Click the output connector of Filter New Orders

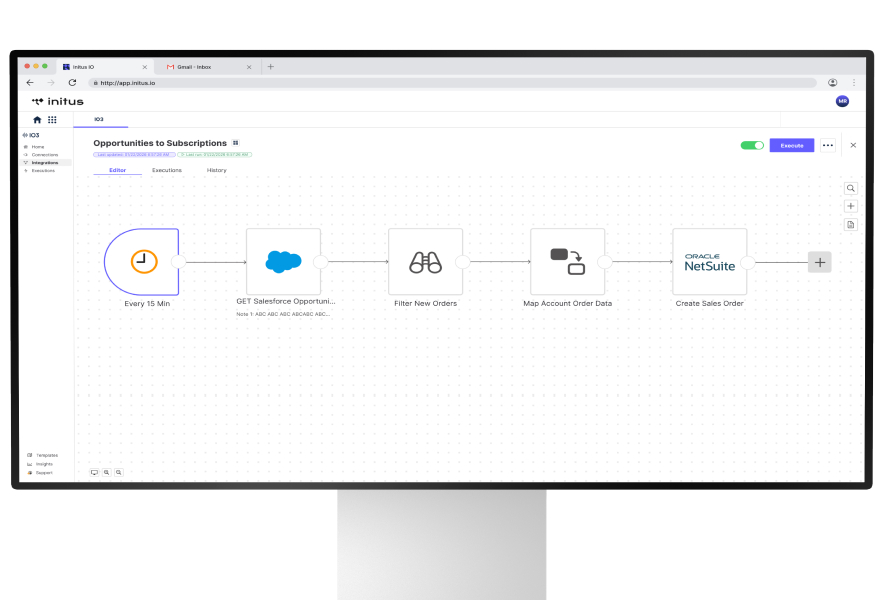(462, 262)
